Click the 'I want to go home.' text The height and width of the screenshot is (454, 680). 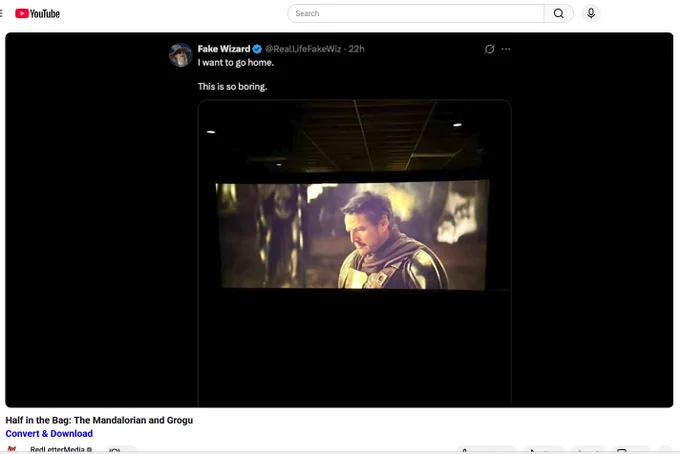point(235,62)
